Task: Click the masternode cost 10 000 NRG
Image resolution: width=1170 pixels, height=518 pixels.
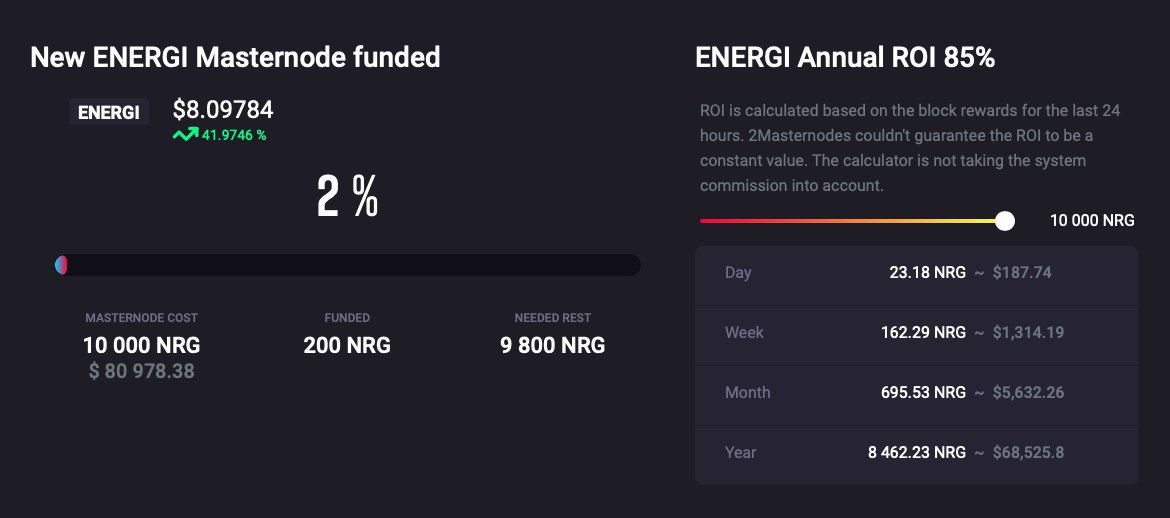Action: (x=141, y=346)
